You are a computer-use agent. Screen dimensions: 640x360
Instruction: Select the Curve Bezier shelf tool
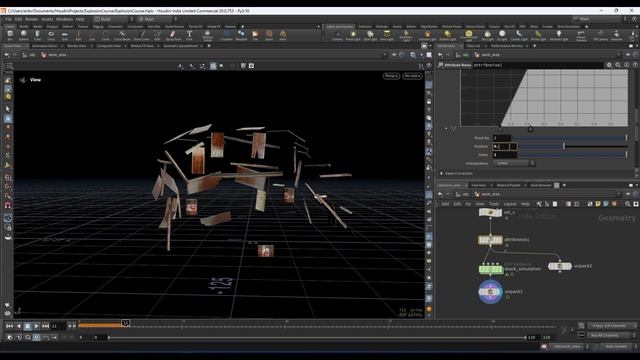[x=122, y=36]
